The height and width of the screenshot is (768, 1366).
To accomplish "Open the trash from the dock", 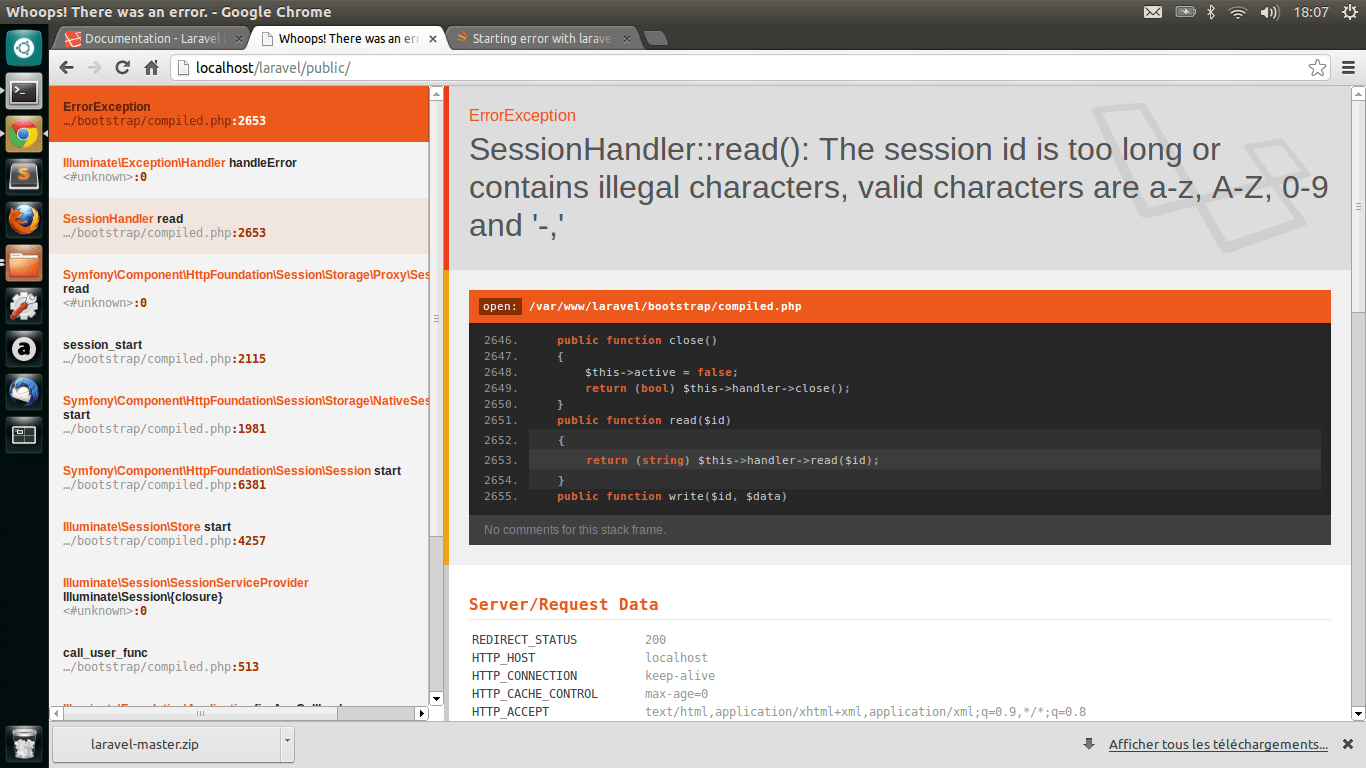I will point(22,744).
